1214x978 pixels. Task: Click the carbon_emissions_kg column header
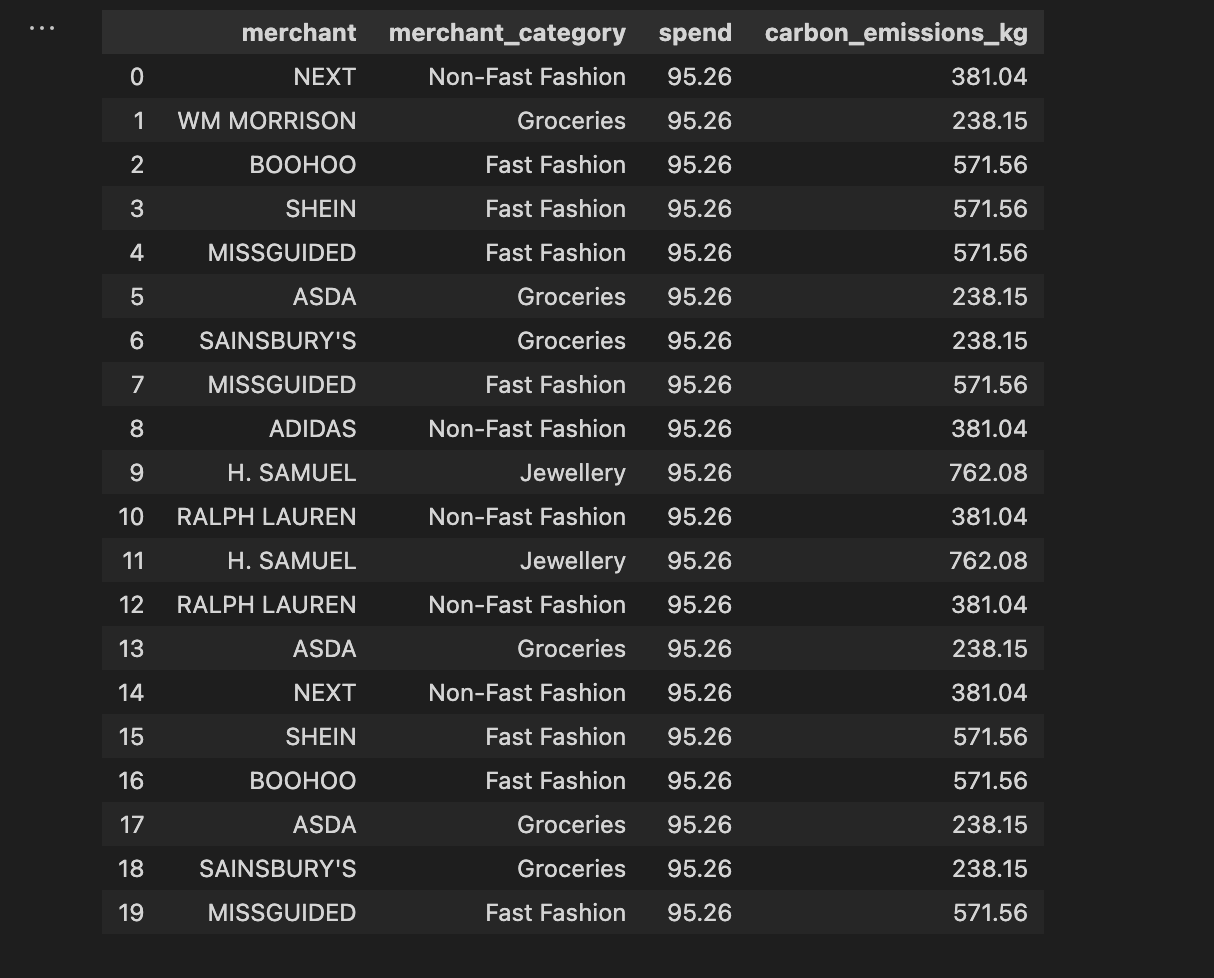coord(896,33)
